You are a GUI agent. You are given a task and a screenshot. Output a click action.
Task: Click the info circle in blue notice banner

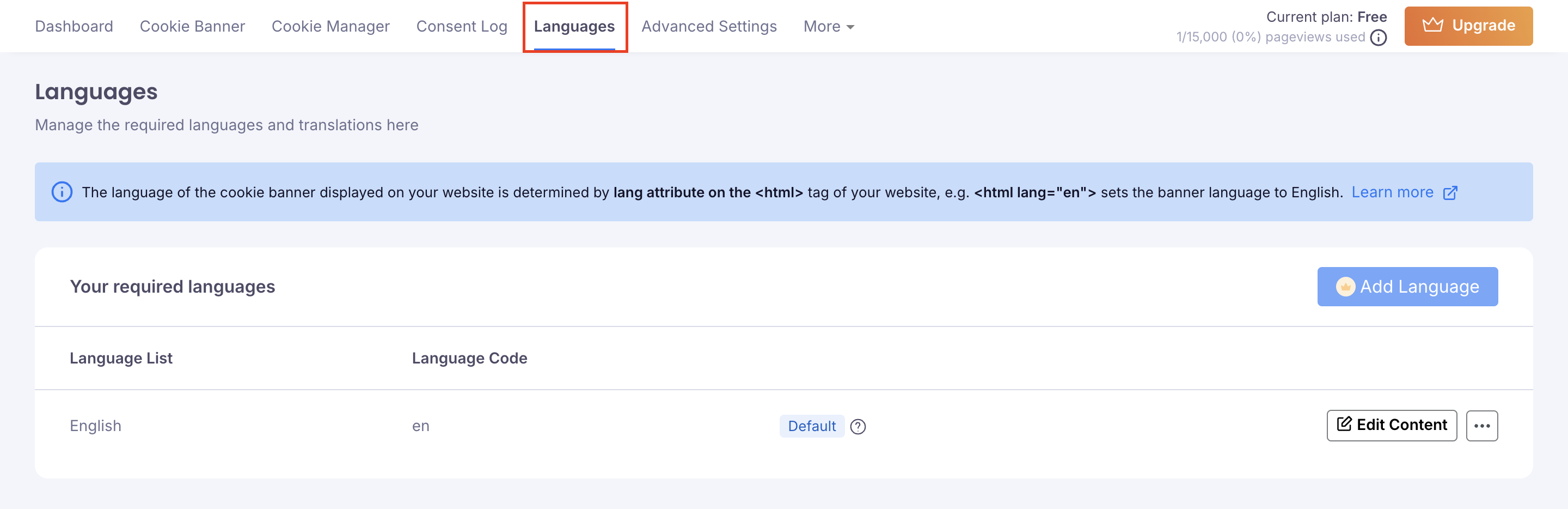coord(61,192)
